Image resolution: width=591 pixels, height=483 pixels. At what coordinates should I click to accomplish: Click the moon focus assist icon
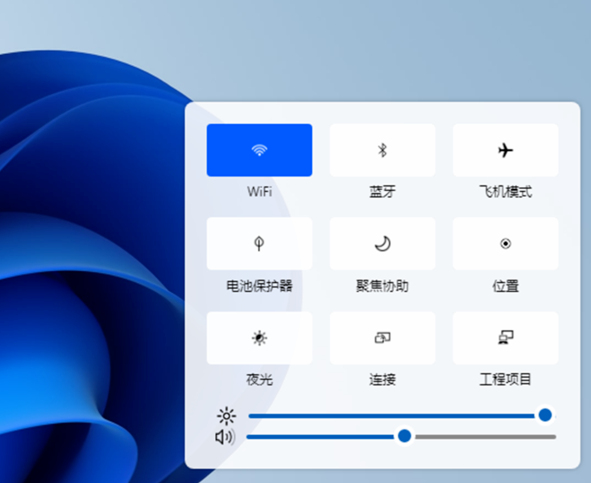pyautogui.click(x=383, y=244)
